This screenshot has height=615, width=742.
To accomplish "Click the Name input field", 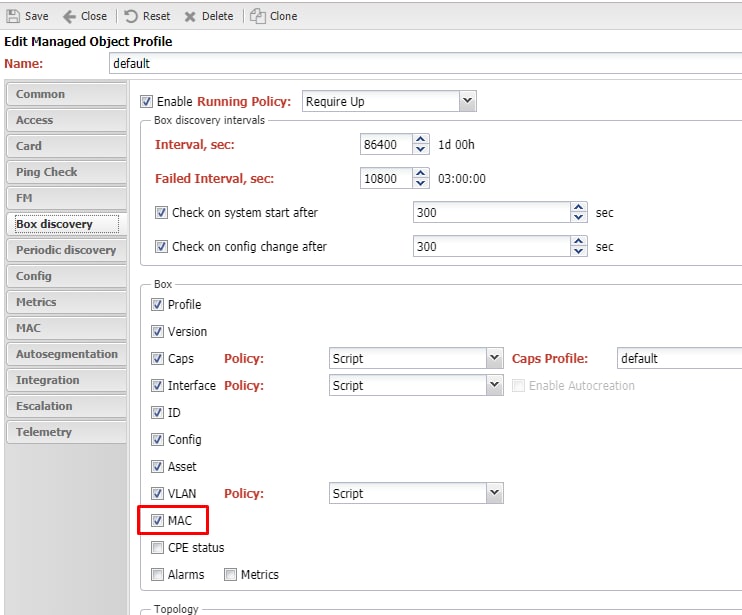I will tap(426, 63).
